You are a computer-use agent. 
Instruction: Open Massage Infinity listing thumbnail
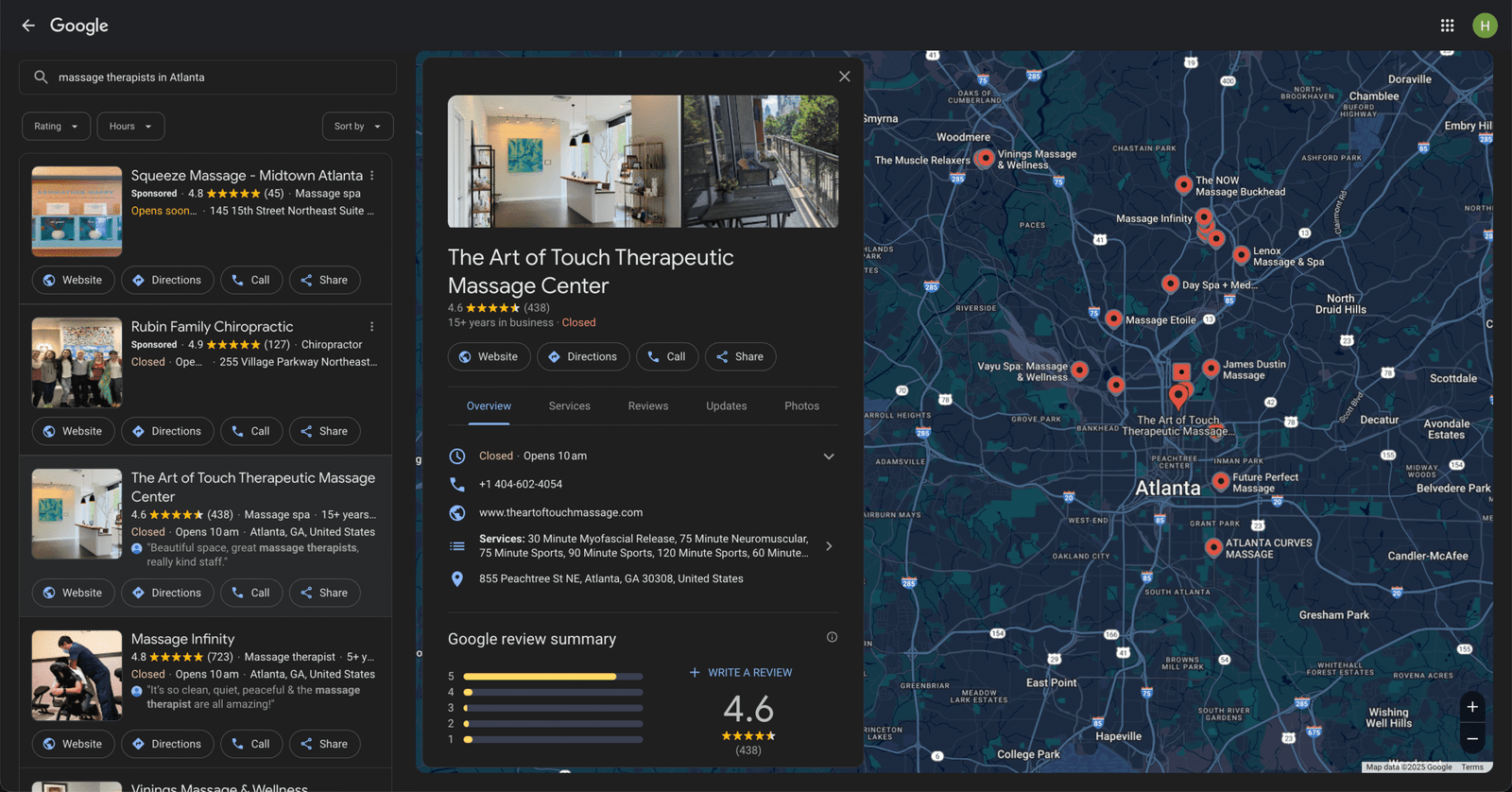pyautogui.click(x=77, y=676)
